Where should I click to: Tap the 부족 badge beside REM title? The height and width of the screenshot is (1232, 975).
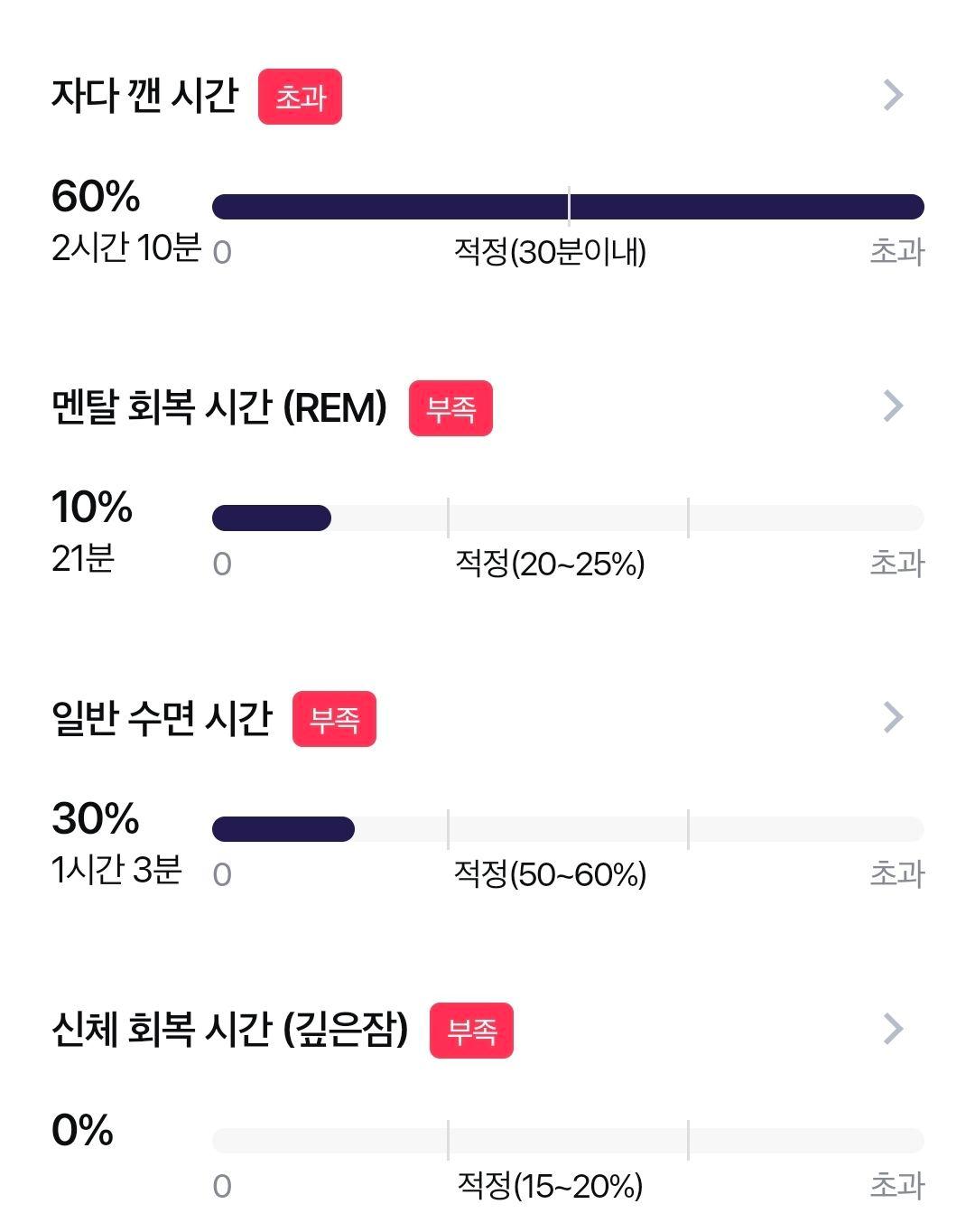pos(450,408)
